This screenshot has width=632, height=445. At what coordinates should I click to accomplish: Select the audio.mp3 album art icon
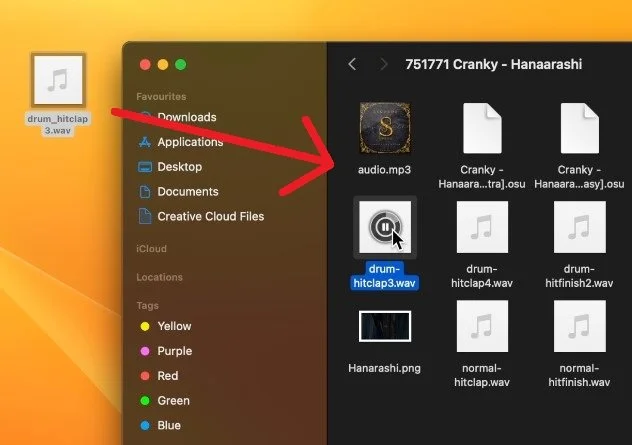click(x=385, y=128)
